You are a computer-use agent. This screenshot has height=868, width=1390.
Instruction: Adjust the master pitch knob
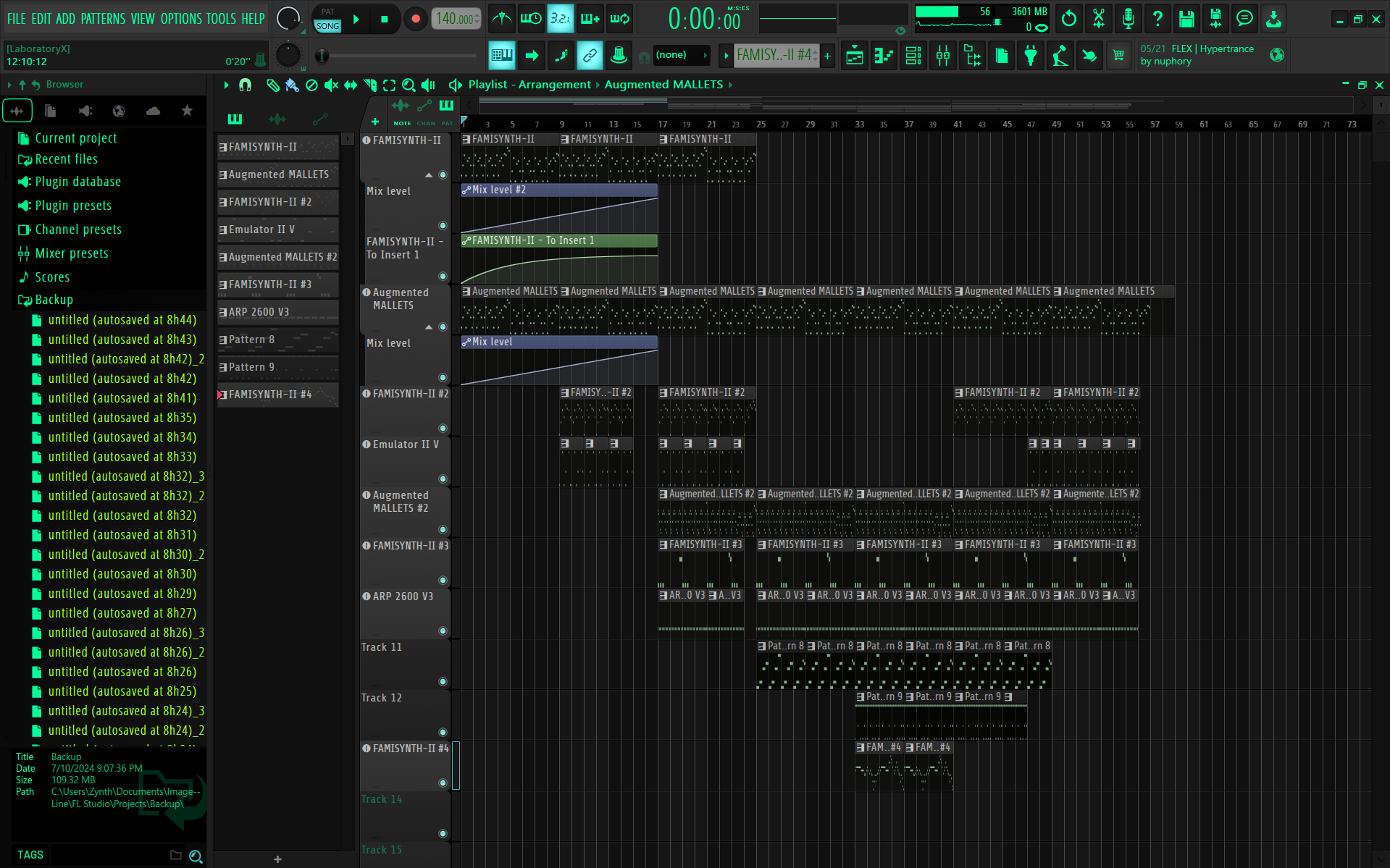[x=288, y=55]
